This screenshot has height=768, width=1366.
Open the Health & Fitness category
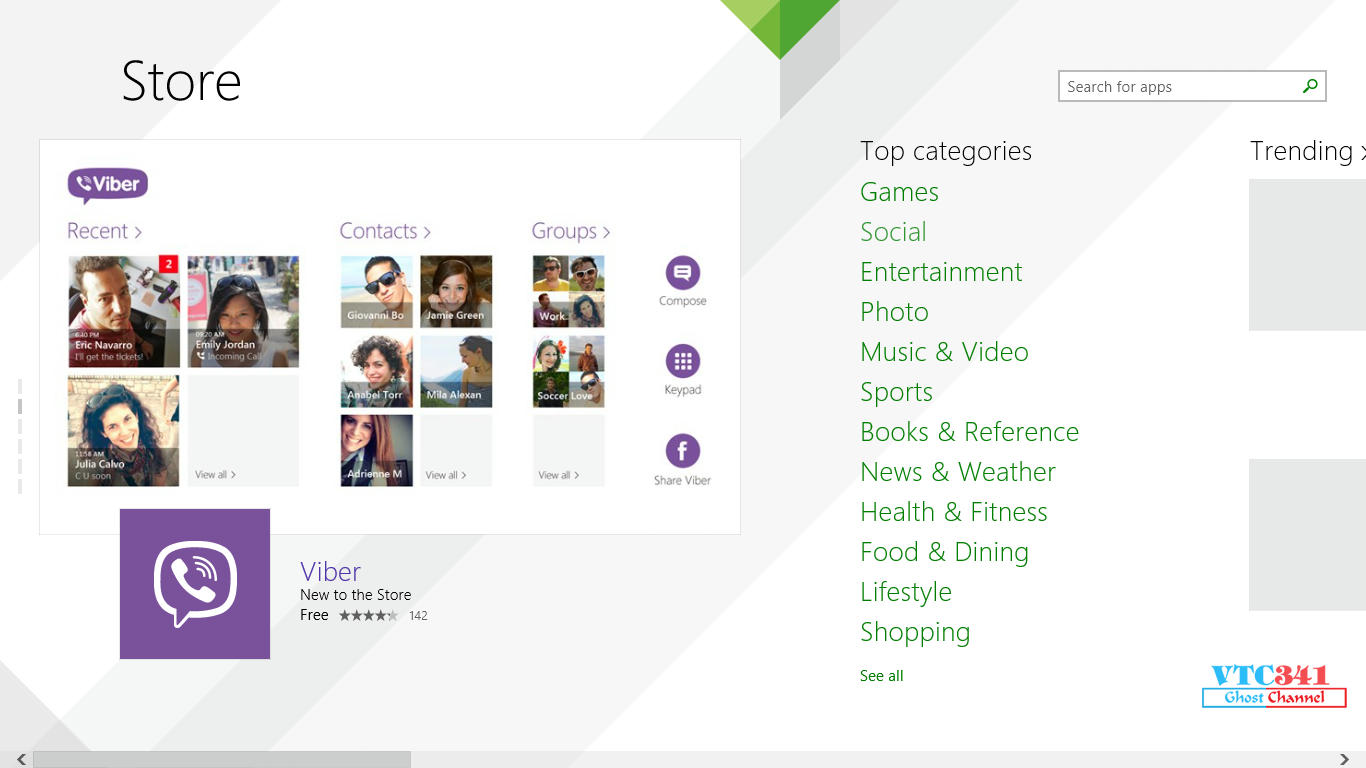point(954,512)
